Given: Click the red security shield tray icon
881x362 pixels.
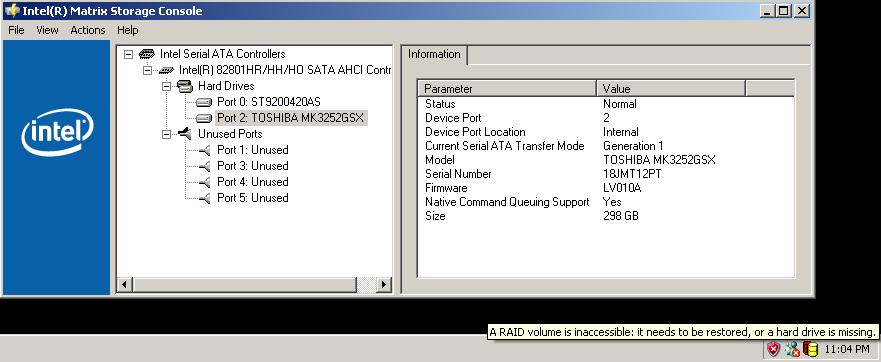Looking at the screenshot, I should 774,349.
